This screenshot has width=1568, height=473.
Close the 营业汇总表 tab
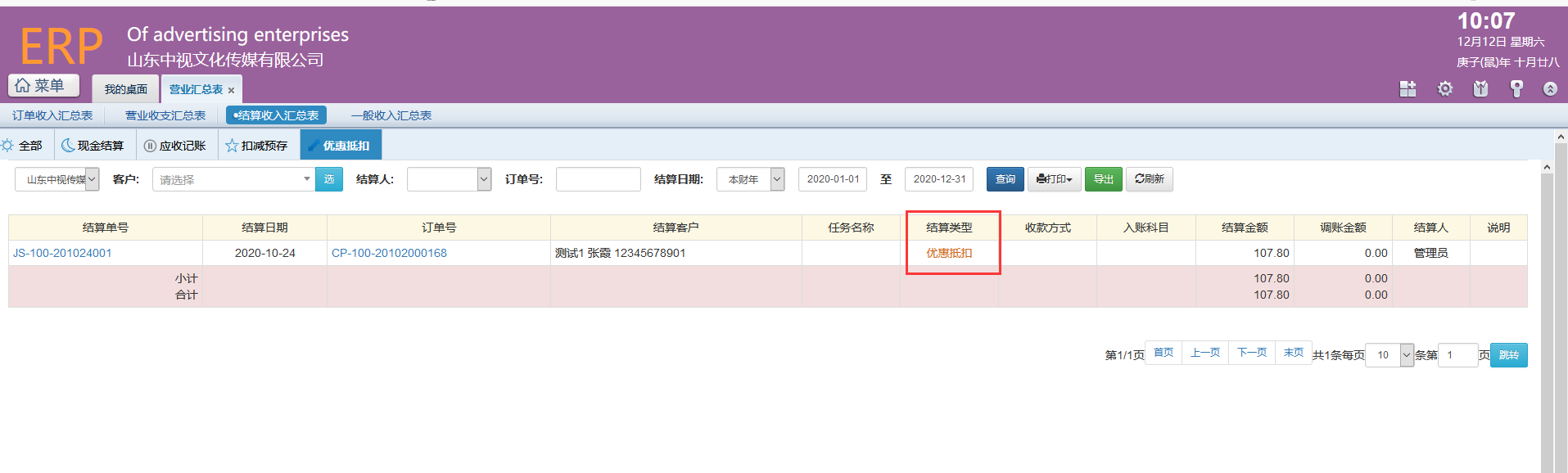[x=232, y=90]
